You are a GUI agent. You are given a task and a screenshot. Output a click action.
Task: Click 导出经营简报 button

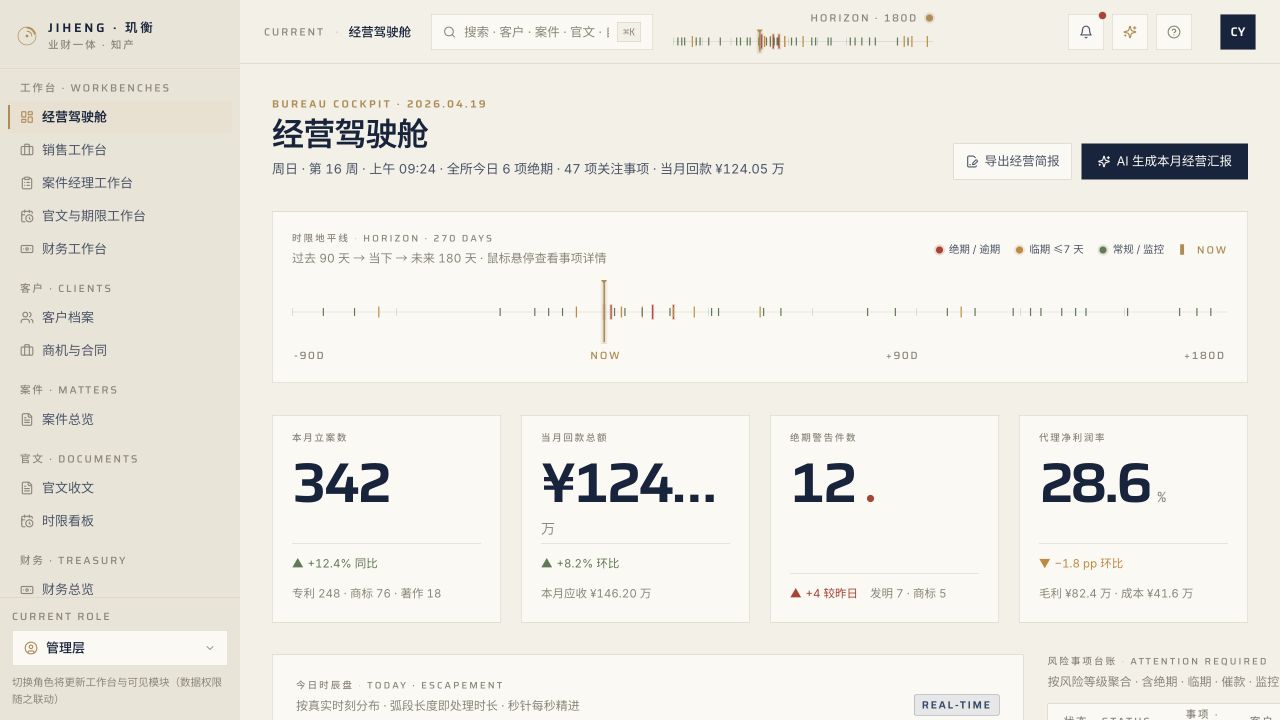click(x=1012, y=161)
